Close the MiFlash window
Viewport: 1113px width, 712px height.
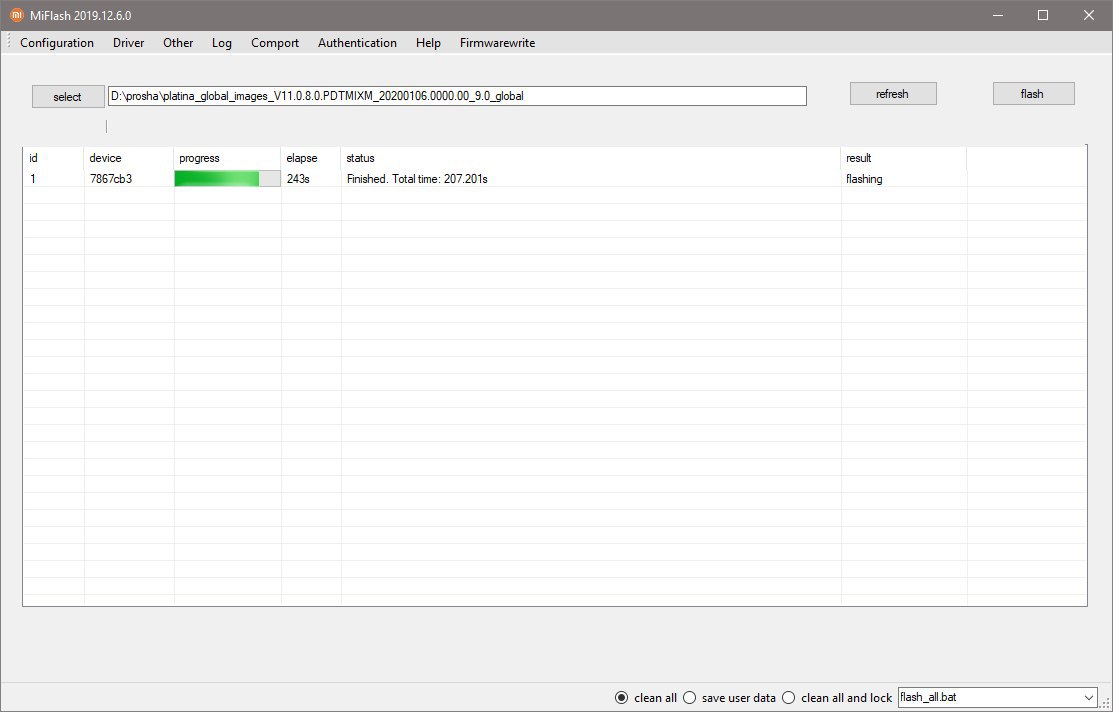coord(1089,15)
